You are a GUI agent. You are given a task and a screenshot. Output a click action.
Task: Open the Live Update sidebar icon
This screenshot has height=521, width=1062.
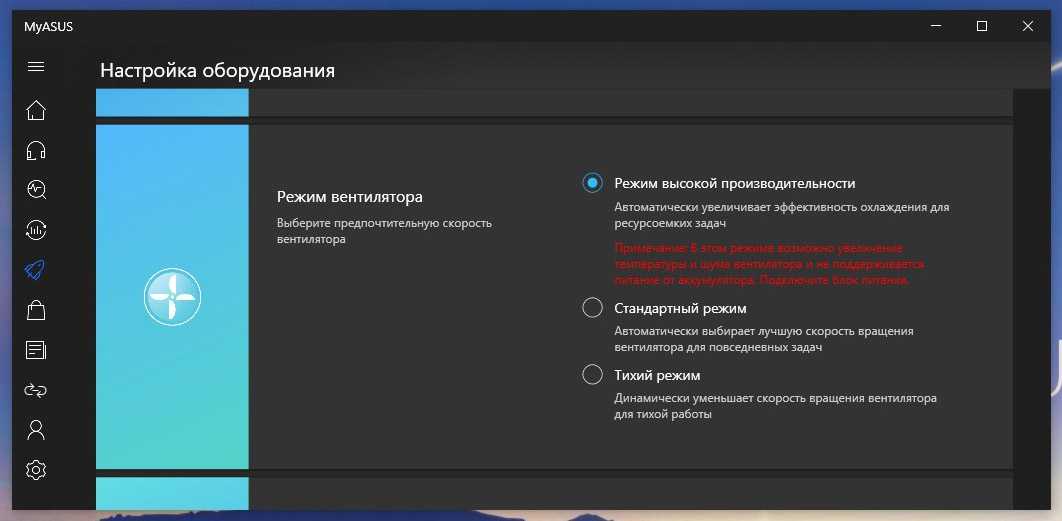pos(36,230)
